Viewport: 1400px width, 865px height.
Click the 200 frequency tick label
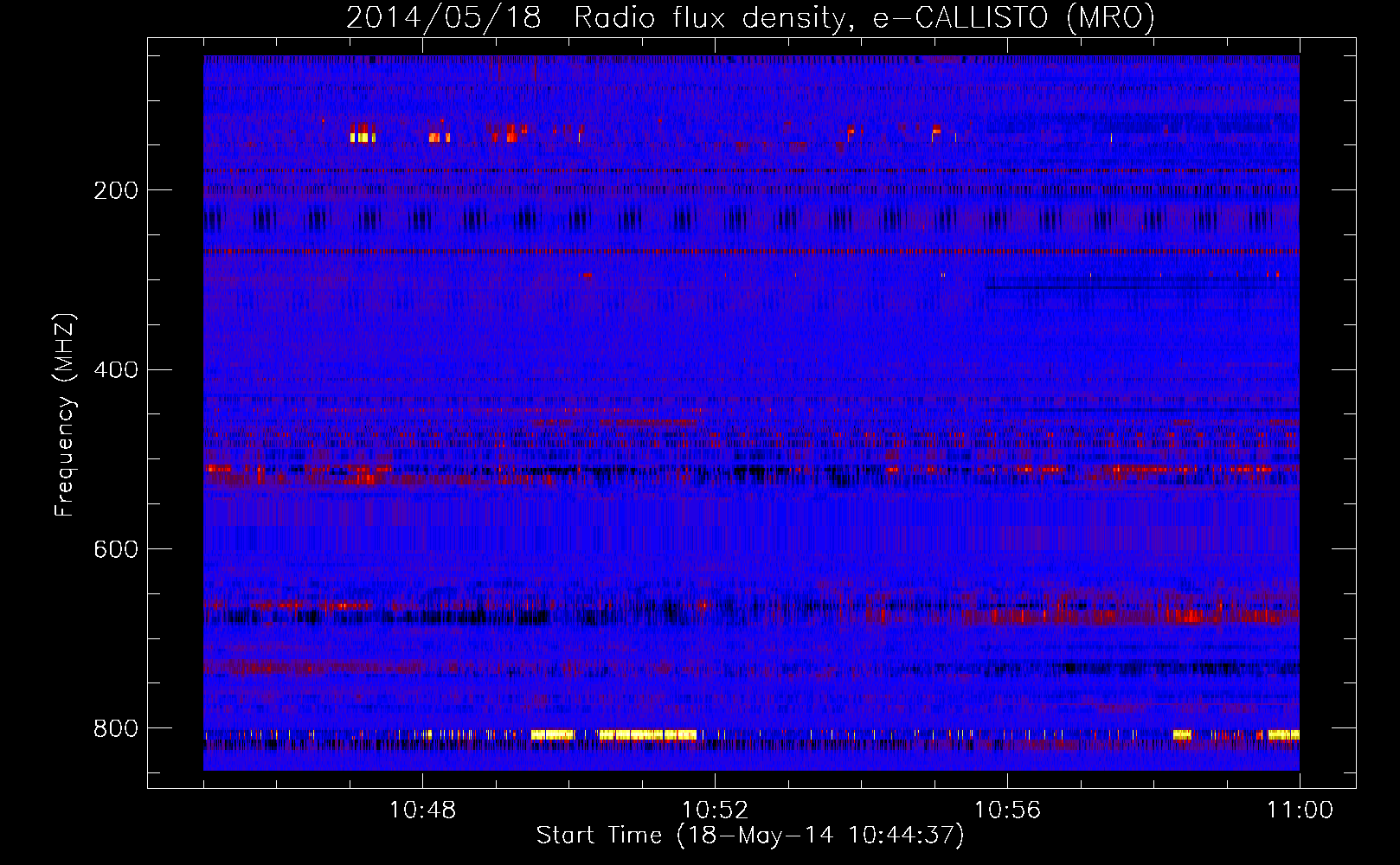116,190
